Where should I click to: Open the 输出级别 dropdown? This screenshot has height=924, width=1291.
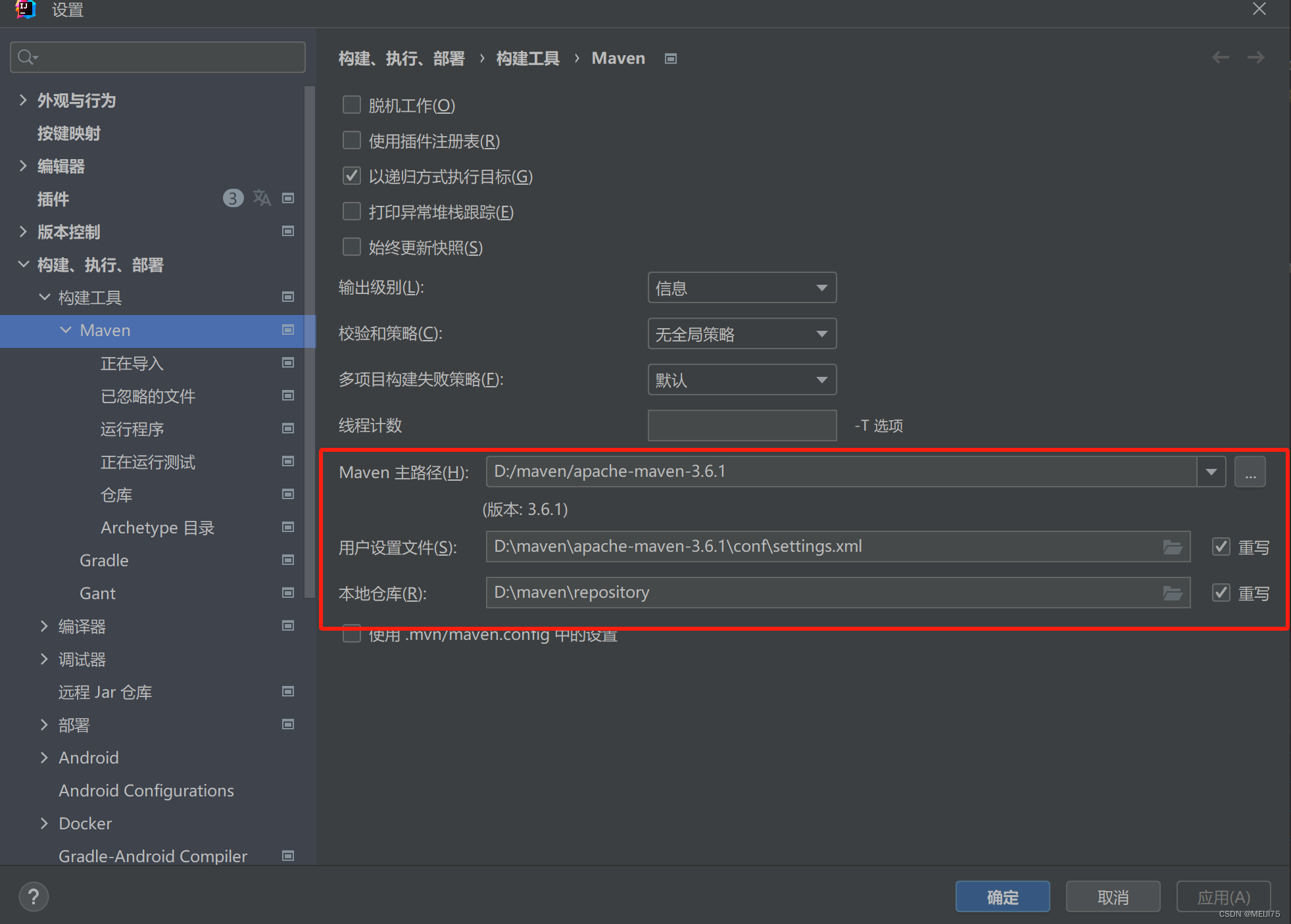point(742,288)
